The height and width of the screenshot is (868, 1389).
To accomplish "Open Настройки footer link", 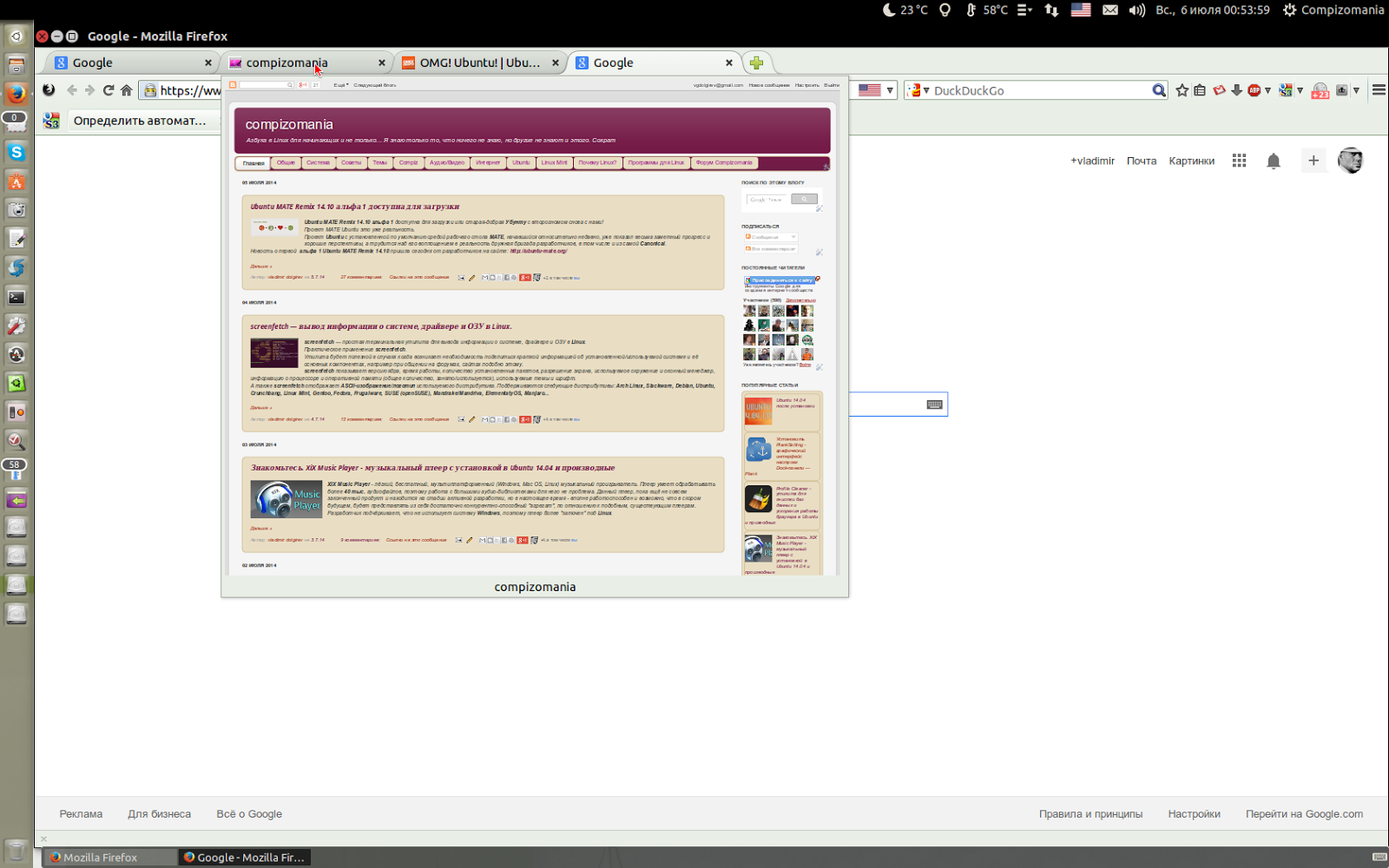I will coord(1194,814).
